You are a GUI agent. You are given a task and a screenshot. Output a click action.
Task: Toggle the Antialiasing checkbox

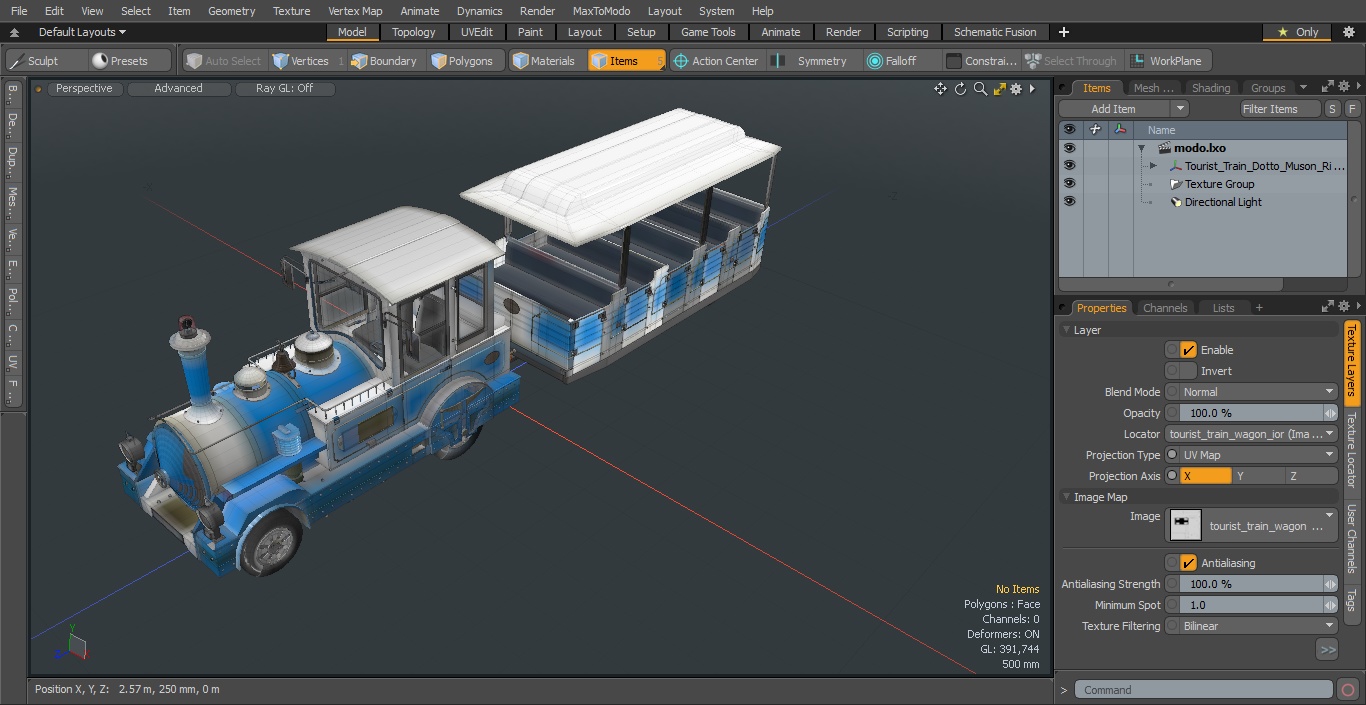[x=1188, y=563]
